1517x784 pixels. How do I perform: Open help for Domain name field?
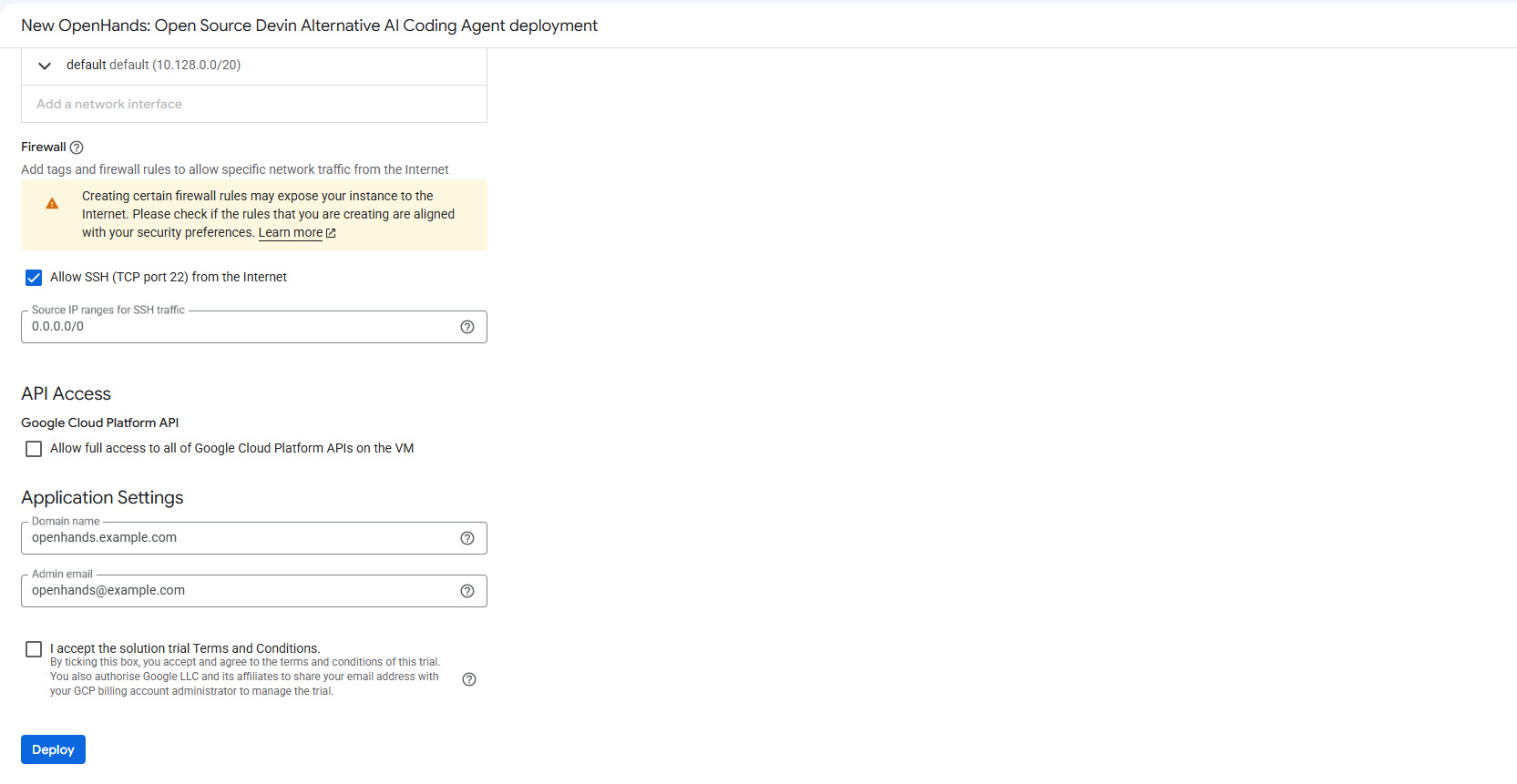467,538
